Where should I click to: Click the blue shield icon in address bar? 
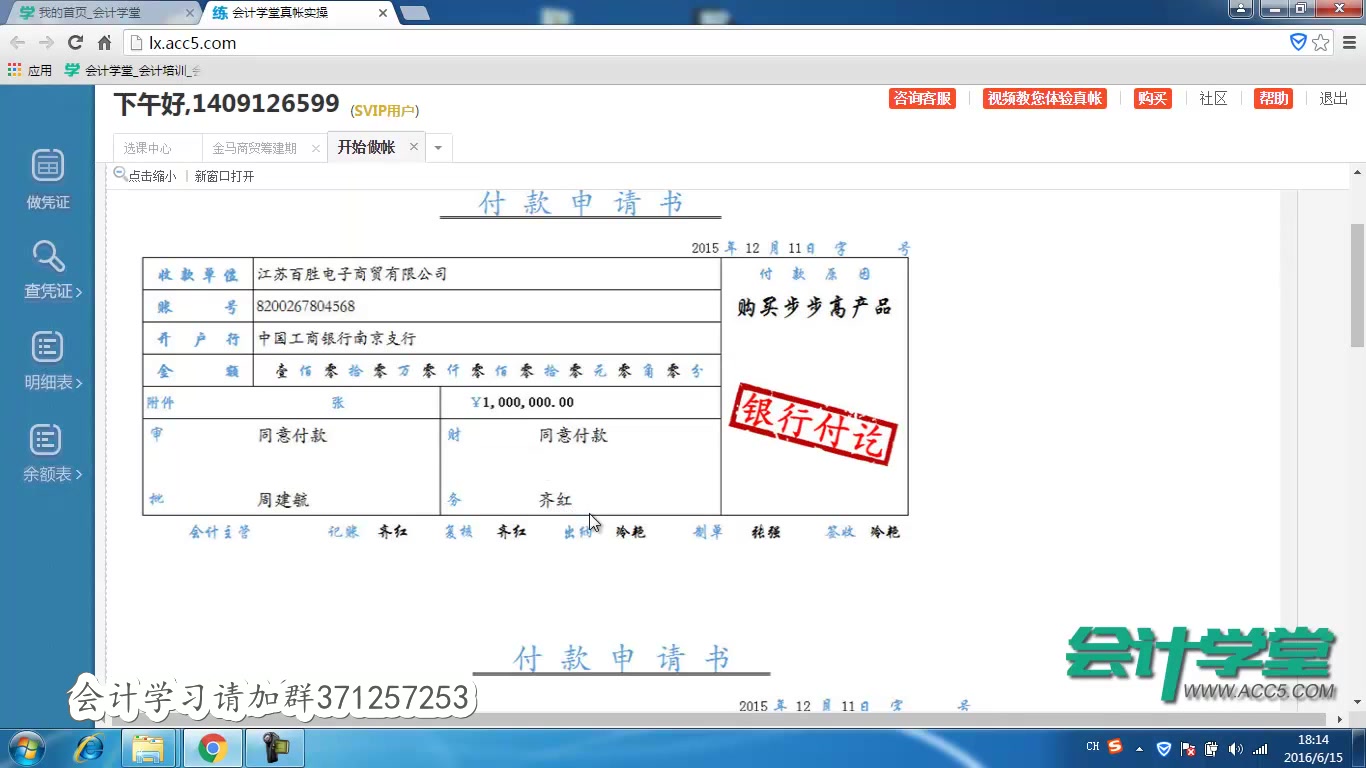coord(1298,42)
